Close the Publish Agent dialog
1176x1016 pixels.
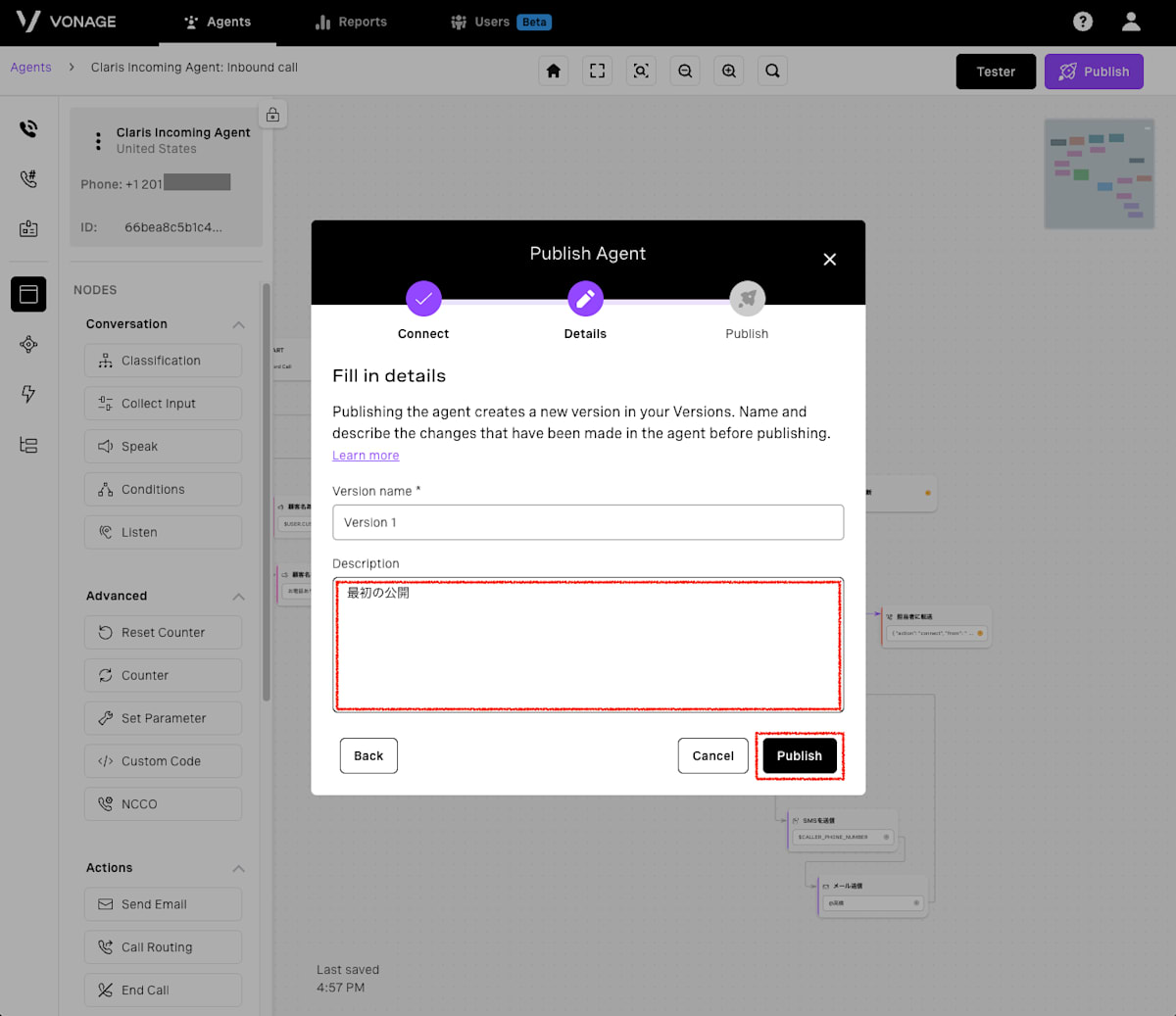pos(830,259)
